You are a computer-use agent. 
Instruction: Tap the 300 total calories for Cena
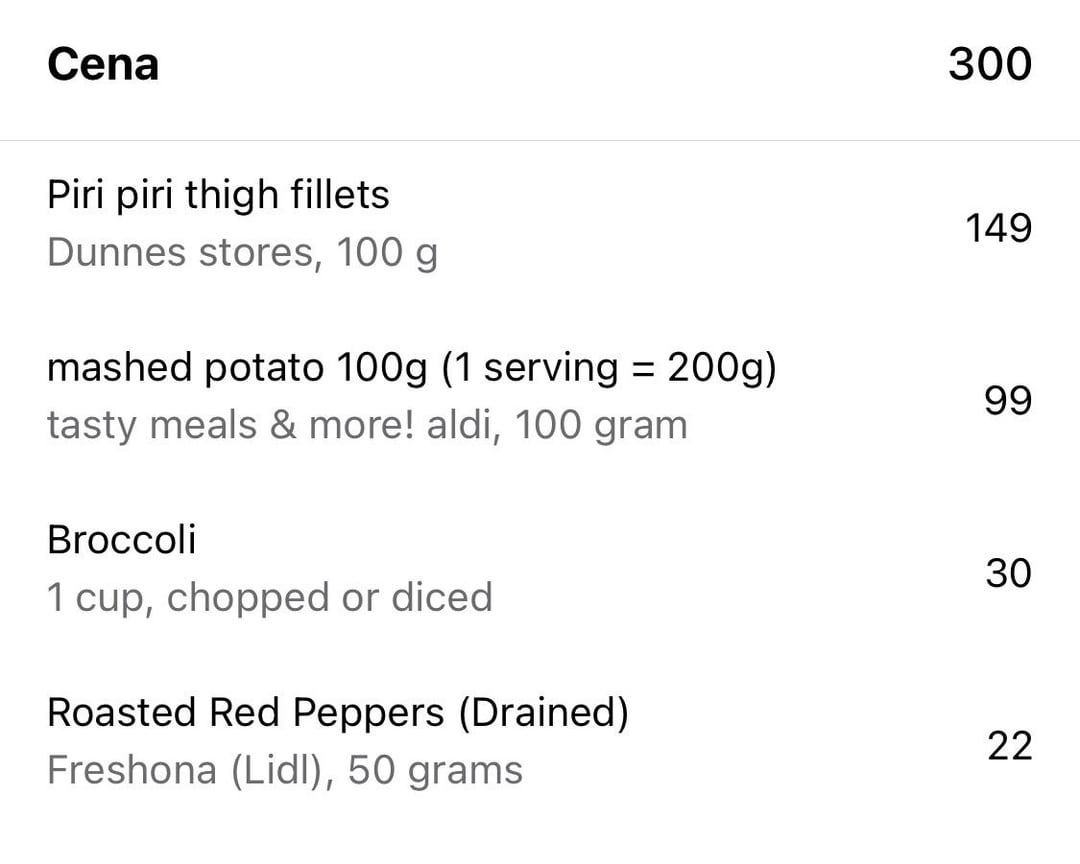pyautogui.click(x=990, y=64)
